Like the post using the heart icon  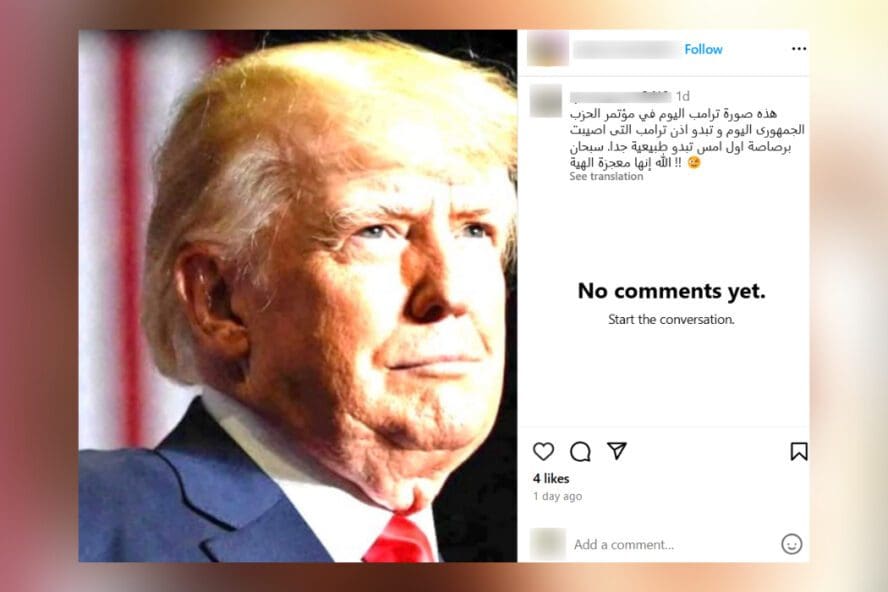[x=543, y=451]
